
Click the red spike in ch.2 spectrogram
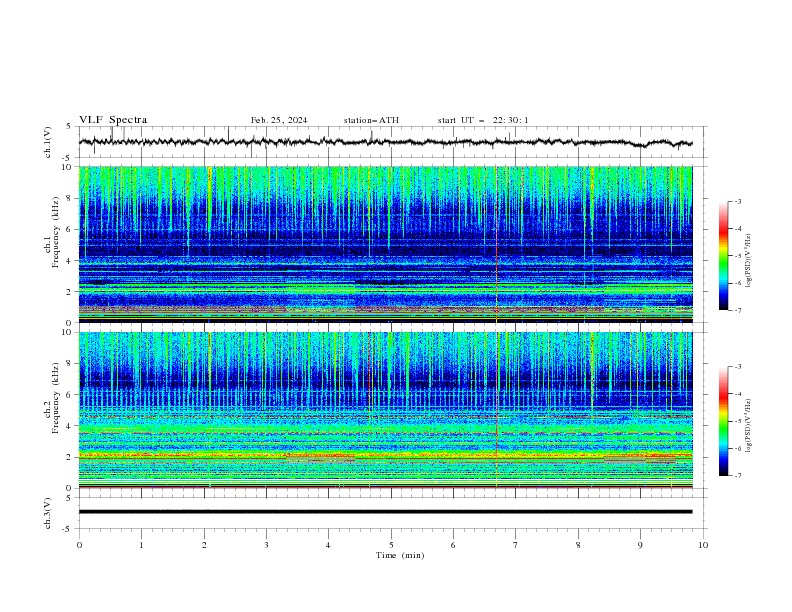tap(497, 410)
